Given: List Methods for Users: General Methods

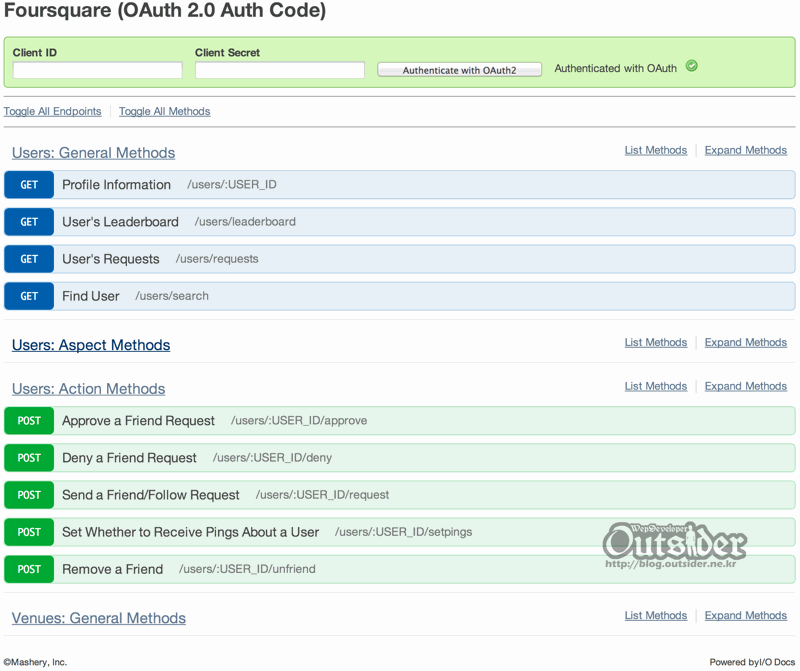Looking at the screenshot, I should click(656, 150).
